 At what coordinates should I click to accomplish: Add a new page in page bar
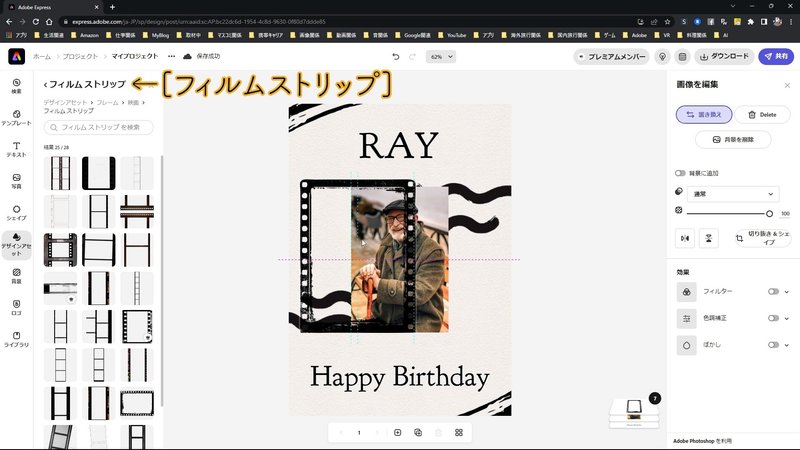coord(397,433)
